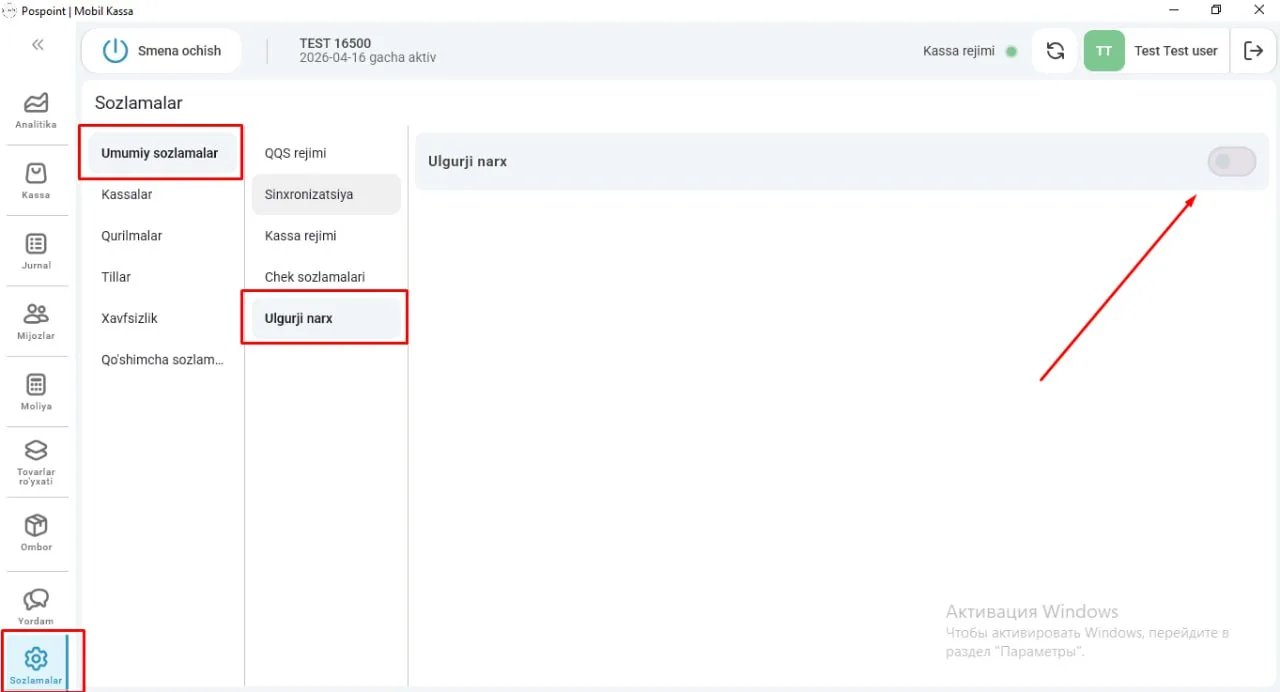
Task: Open the Mijozlar customers icon
Action: (x=36, y=322)
